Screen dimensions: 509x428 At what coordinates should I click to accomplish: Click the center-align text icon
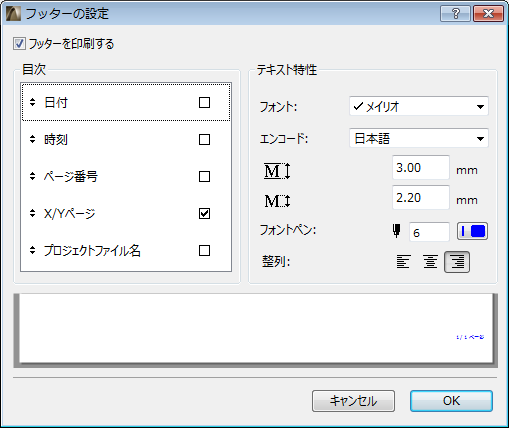pos(430,262)
